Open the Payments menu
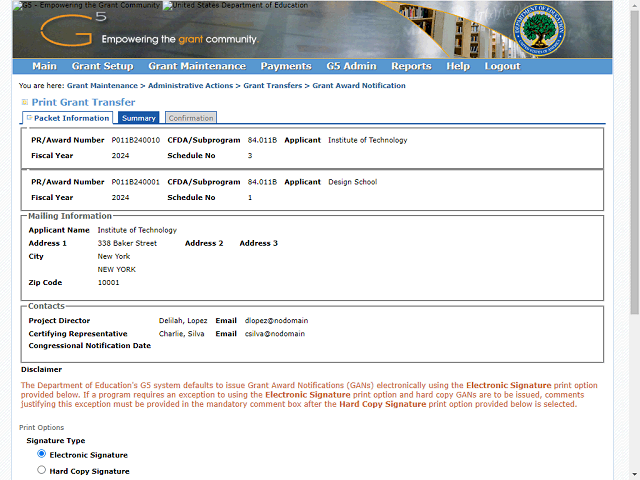Viewport: 640px width, 480px height. click(286, 66)
